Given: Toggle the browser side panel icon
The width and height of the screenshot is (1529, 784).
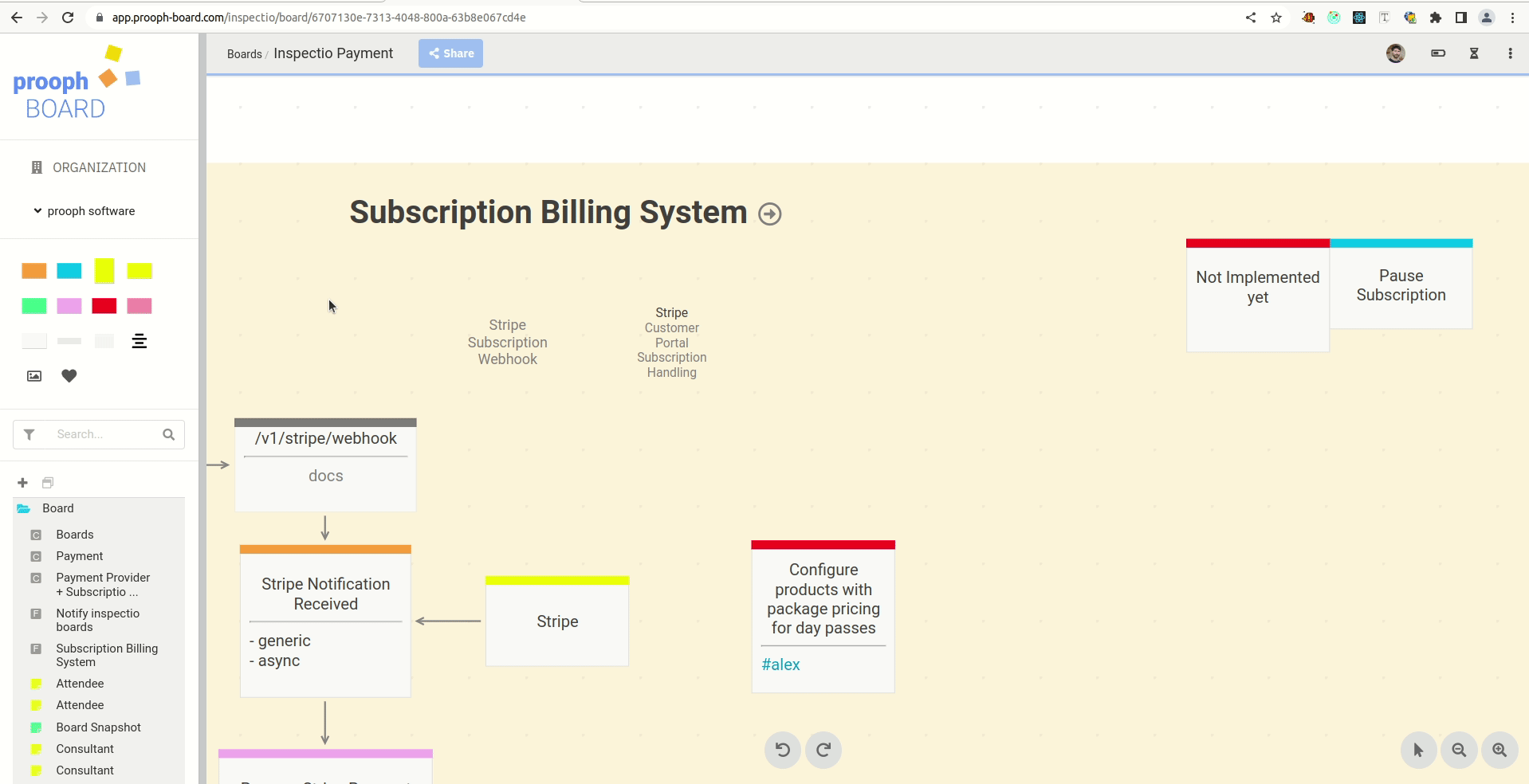Looking at the screenshot, I should 1461,18.
